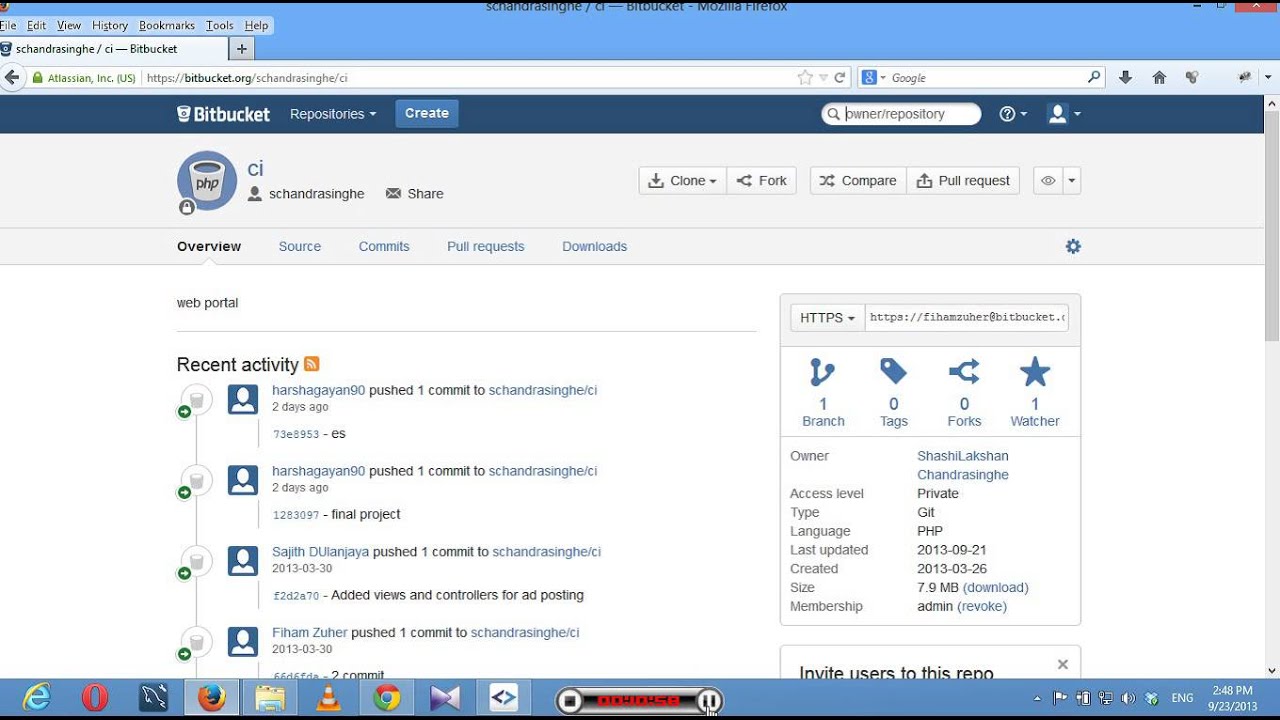Open the Clone dropdown
Image resolution: width=1280 pixels, height=720 pixels.
click(683, 181)
